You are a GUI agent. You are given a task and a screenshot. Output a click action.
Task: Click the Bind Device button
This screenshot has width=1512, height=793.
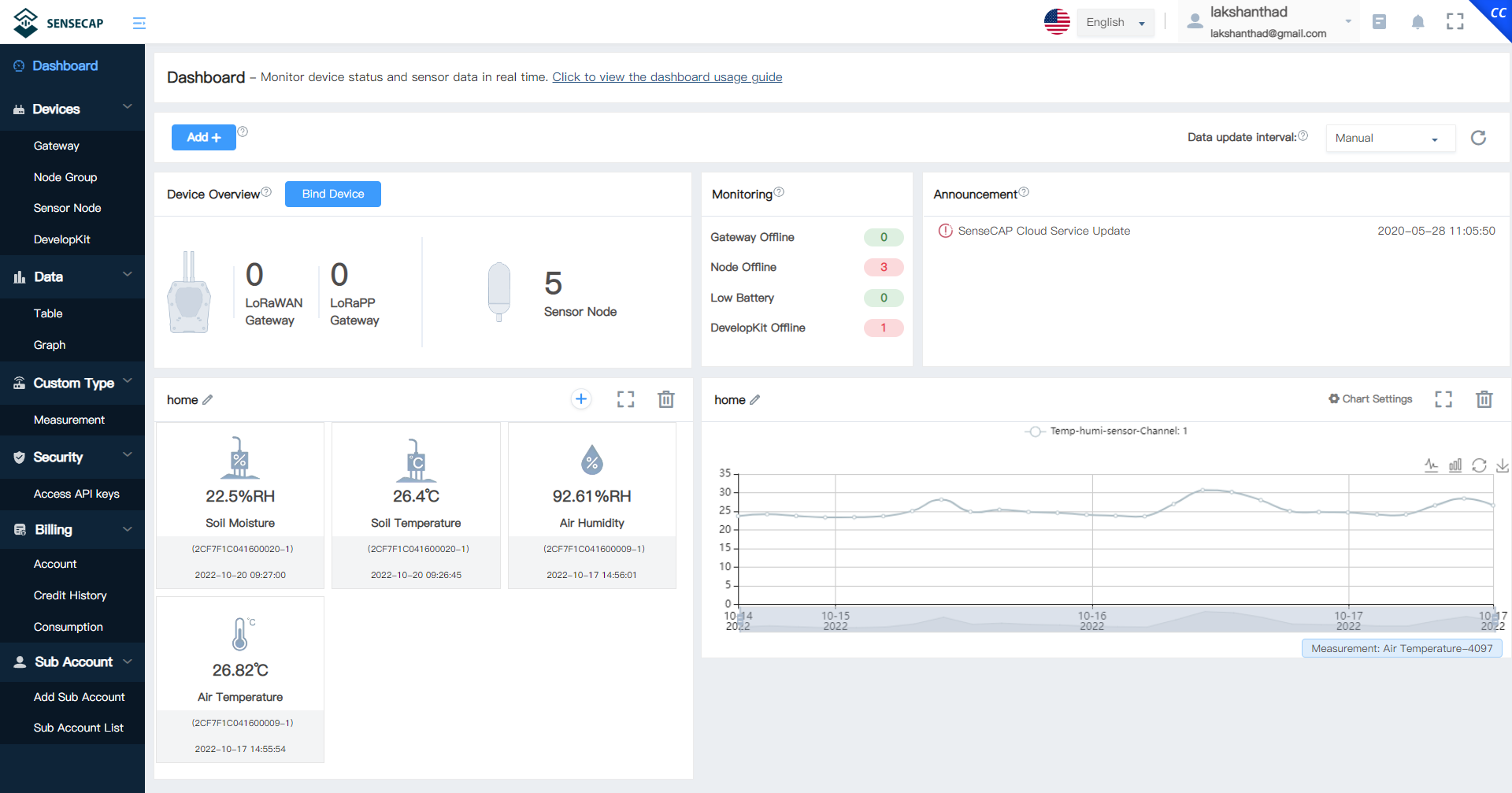pyautogui.click(x=333, y=194)
